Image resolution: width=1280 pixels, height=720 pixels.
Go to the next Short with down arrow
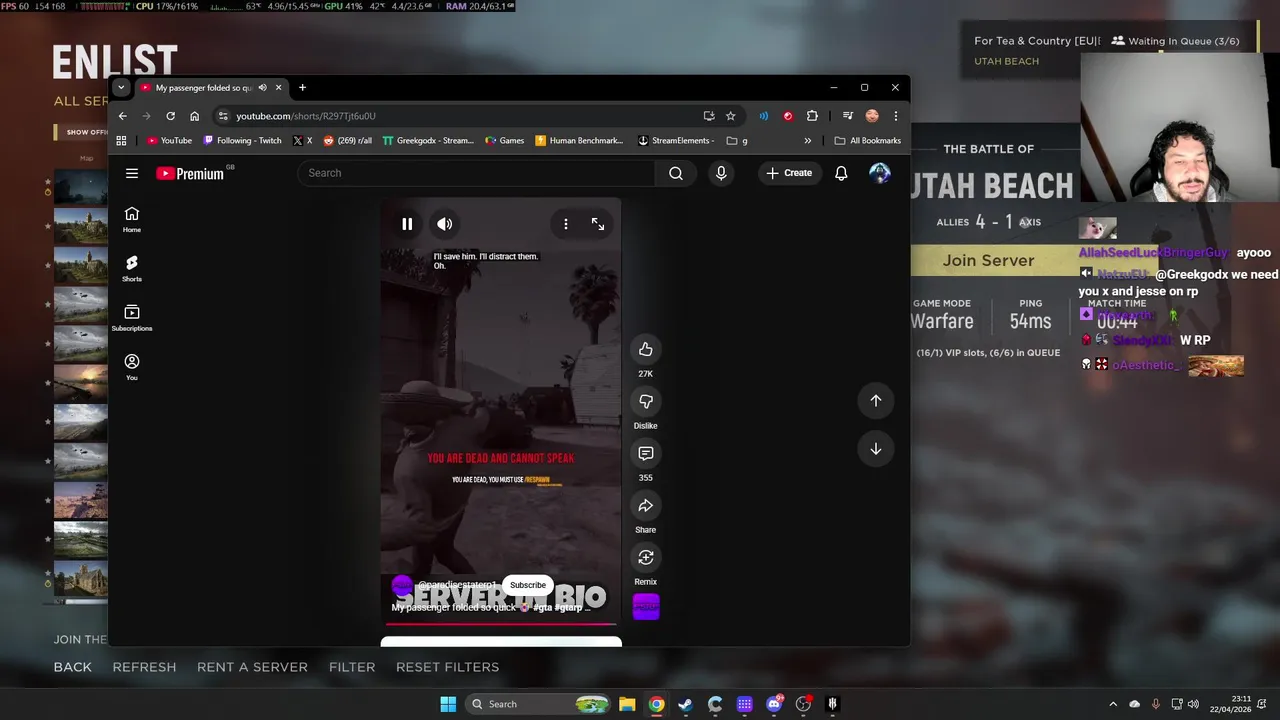coord(876,449)
